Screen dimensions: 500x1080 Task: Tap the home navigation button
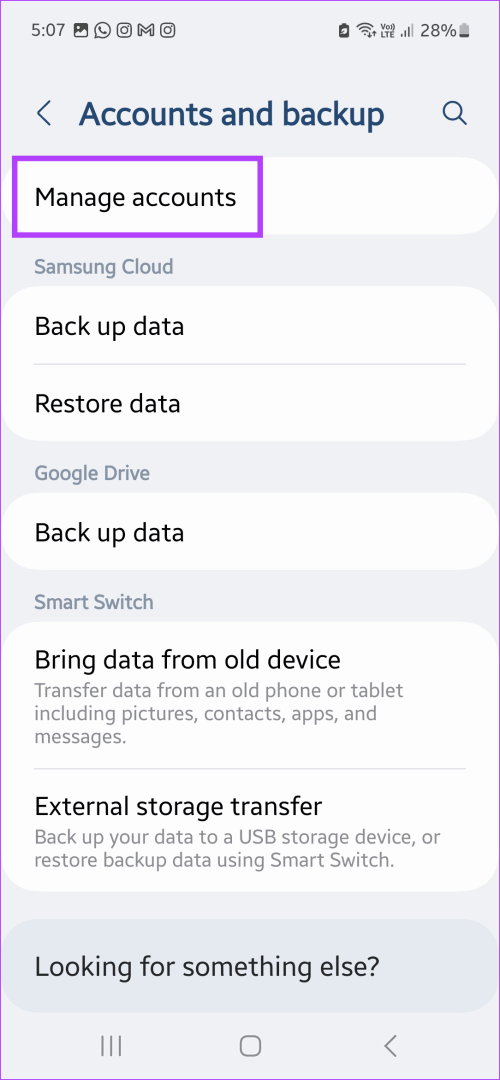pos(250,1046)
